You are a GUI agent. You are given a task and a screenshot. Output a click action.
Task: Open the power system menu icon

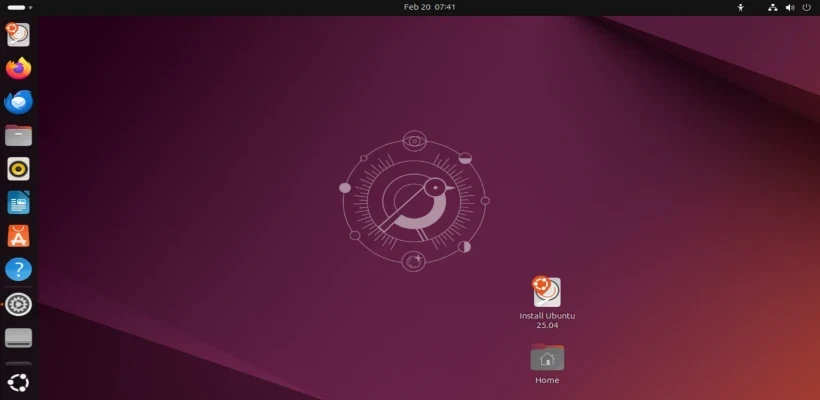click(x=806, y=7)
